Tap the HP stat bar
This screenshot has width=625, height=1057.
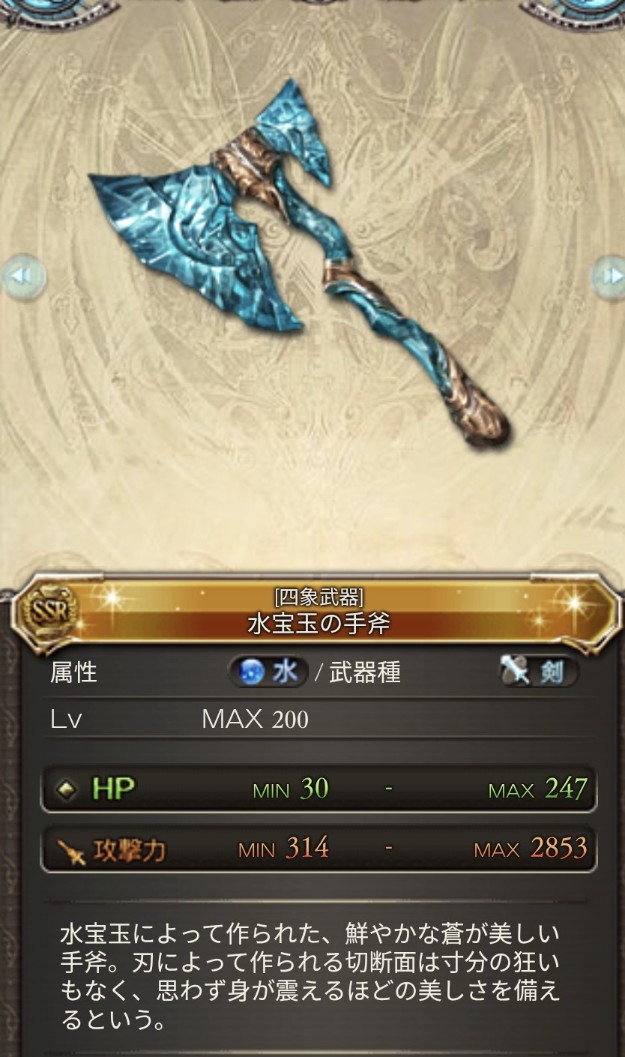coord(318,789)
